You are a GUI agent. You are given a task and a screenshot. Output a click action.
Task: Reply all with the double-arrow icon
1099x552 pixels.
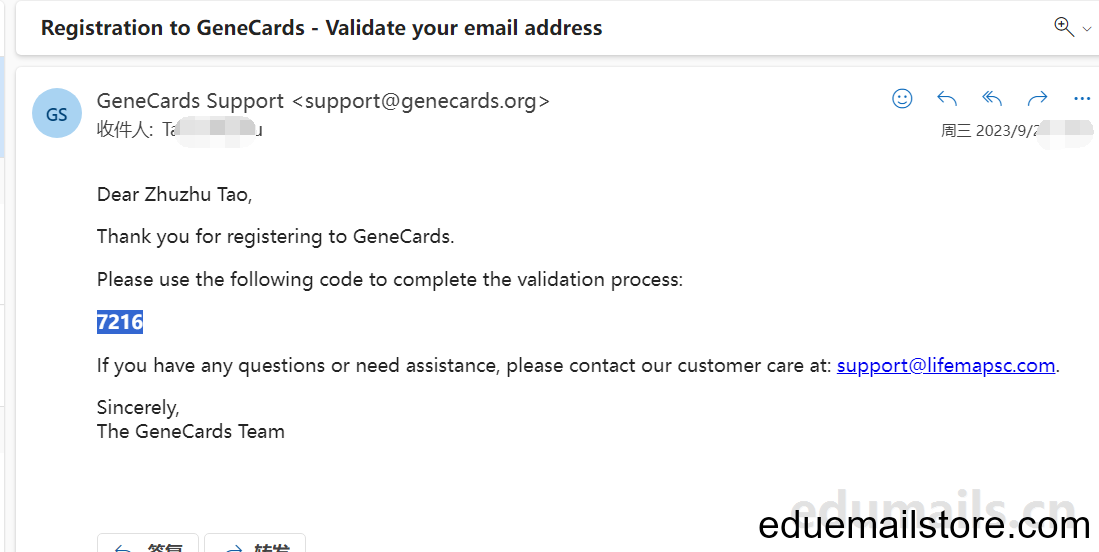pyautogui.click(x=992, y=99)
